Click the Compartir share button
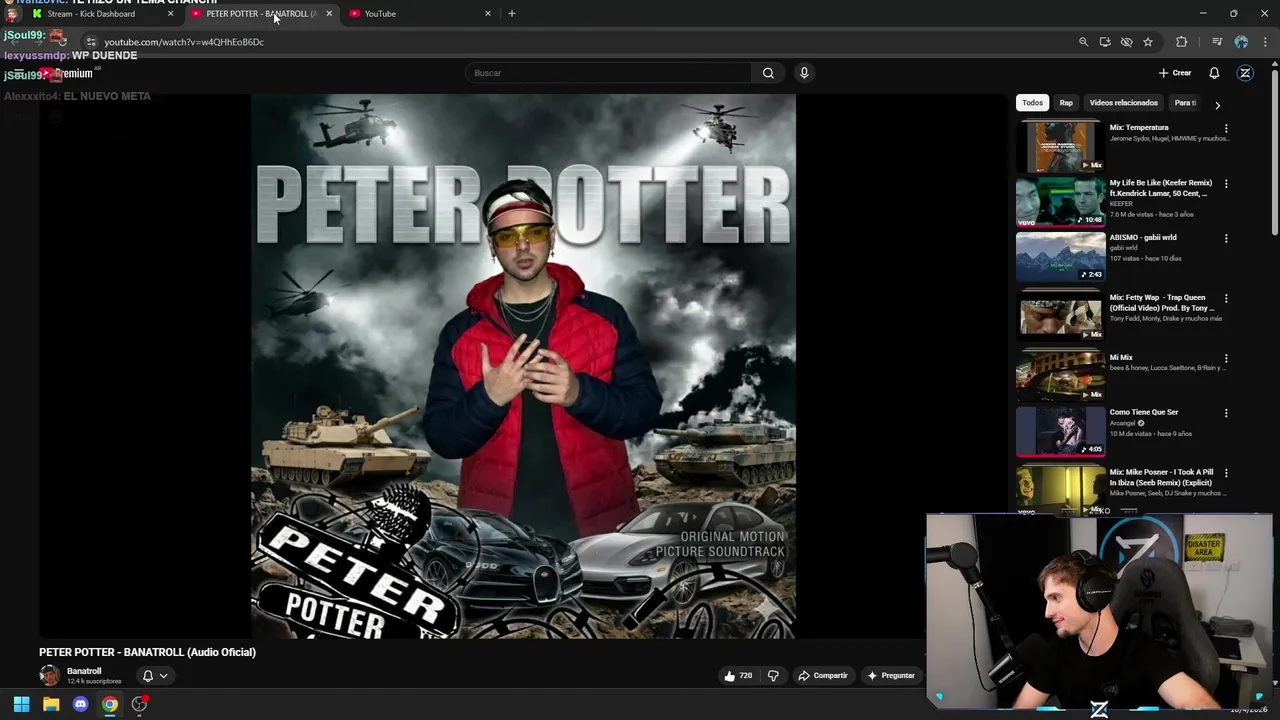 pos(822,676)
